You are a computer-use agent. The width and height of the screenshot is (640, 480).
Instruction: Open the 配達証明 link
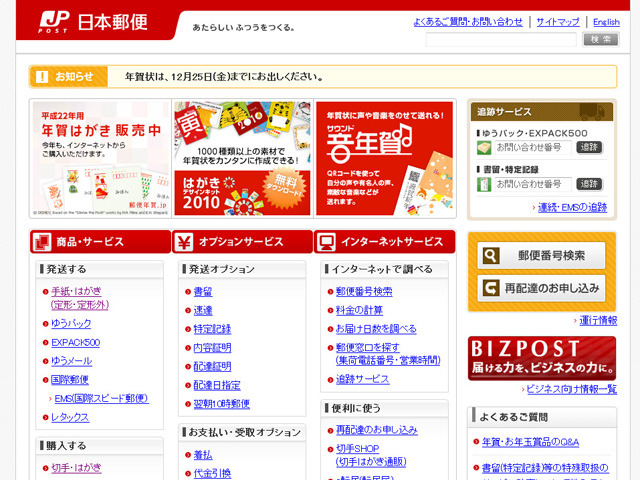(x=212, y=367)
